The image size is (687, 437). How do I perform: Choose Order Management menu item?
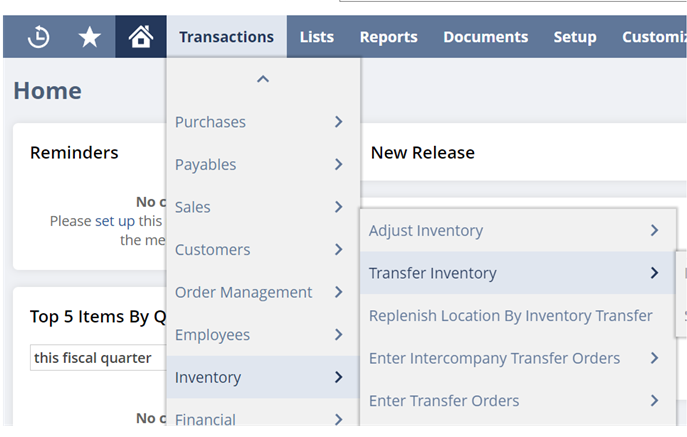point(243,292)
